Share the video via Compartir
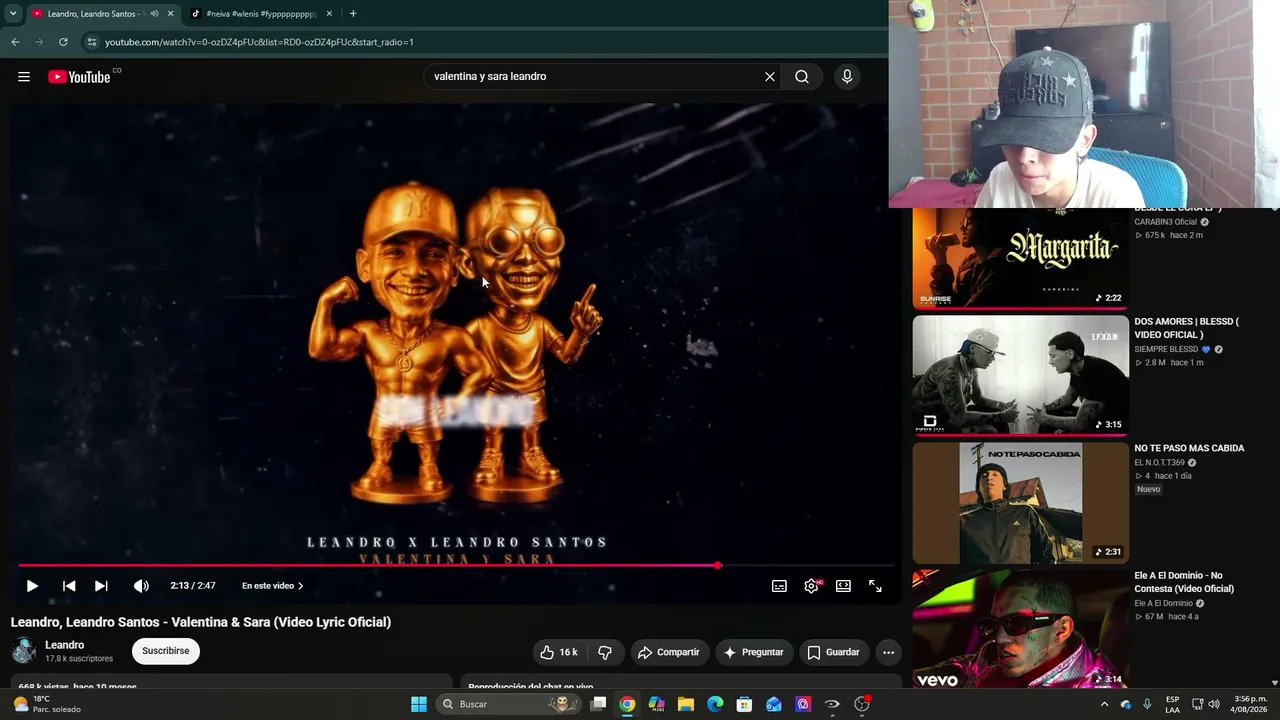Screen dimensions: 1280x720 pyautogui.click(x=669, y=652)
